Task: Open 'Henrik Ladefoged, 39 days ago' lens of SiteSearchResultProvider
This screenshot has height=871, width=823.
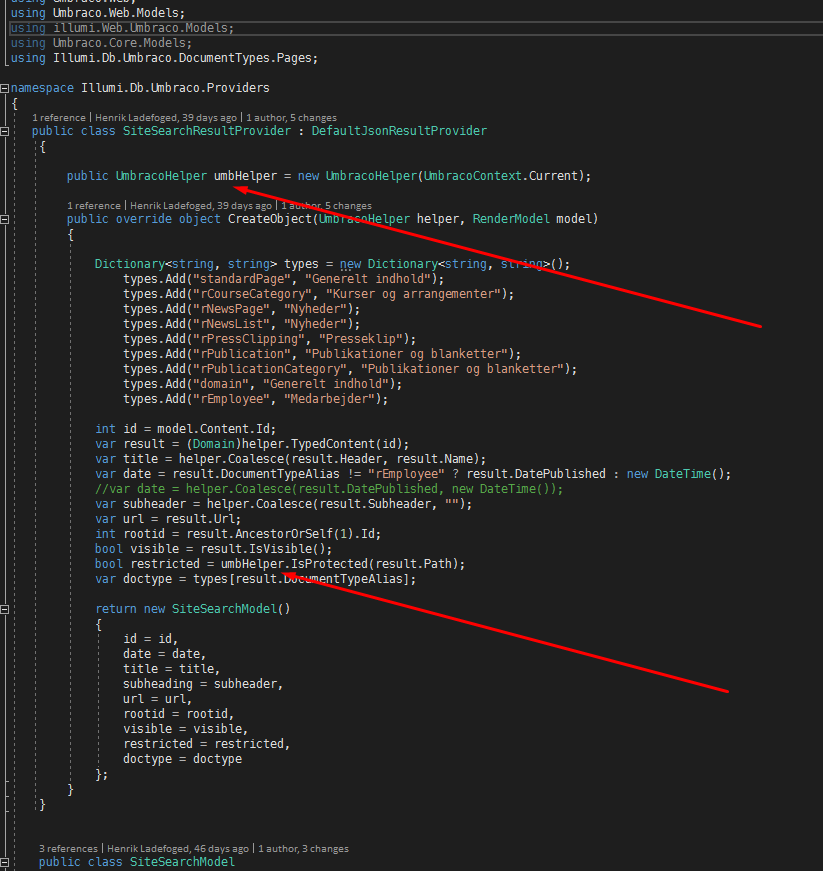Action: pos(165,118)
